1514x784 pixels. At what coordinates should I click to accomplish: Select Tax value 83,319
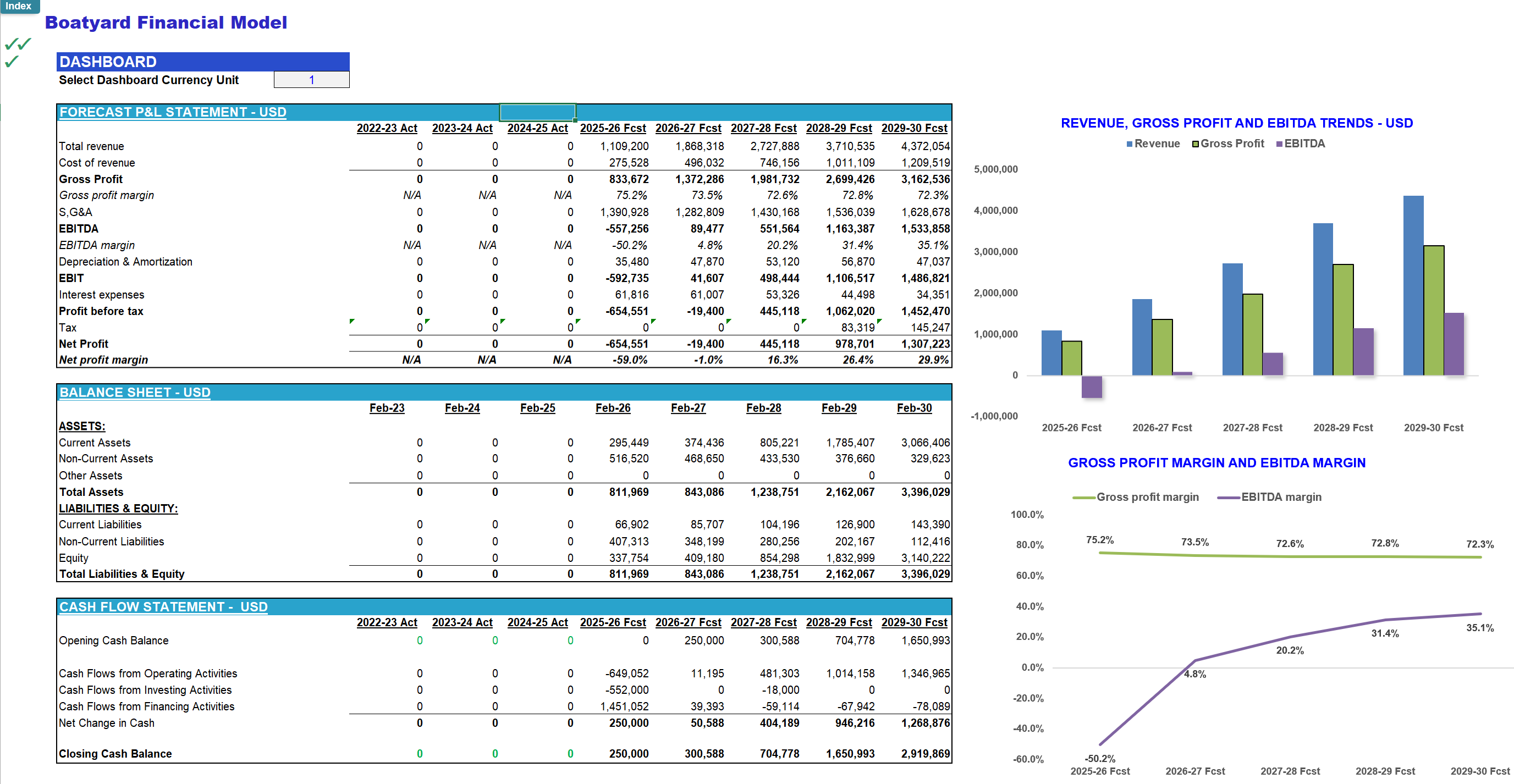click(x=857, y=328)
